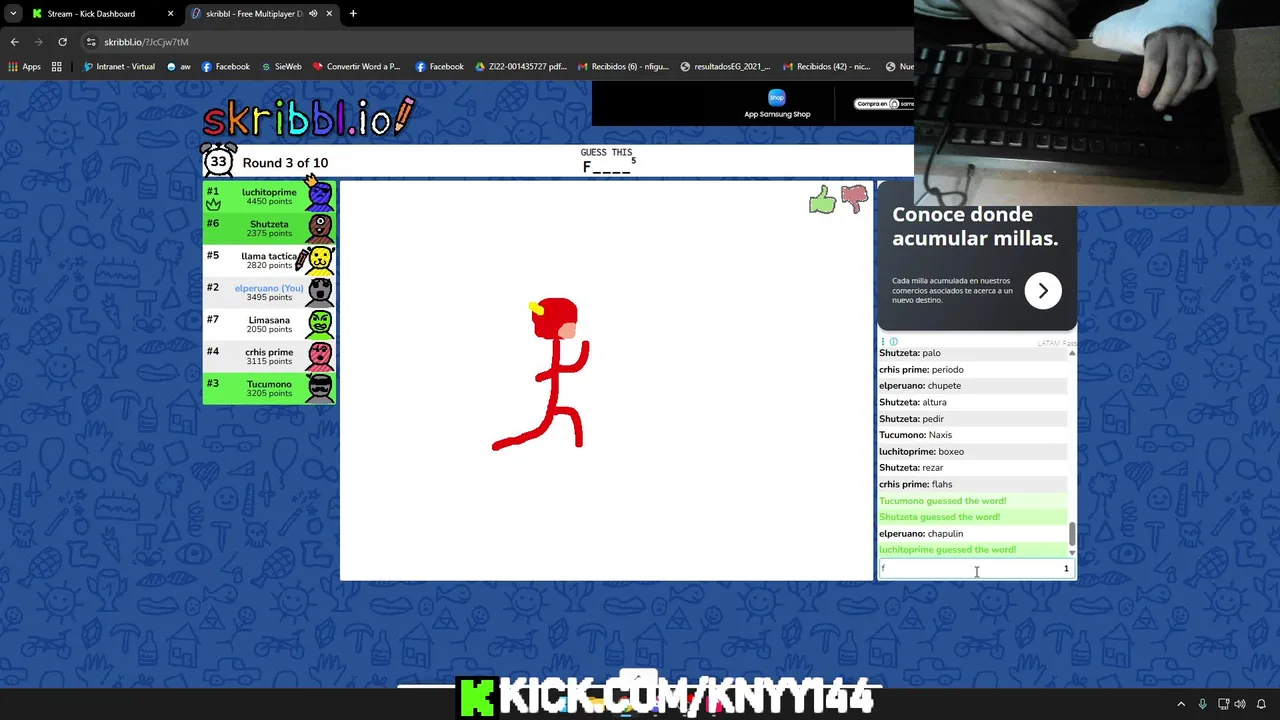Open the site information icon in address bar
The width and height of the screenshot is (1280, 720).
point(91,42)
